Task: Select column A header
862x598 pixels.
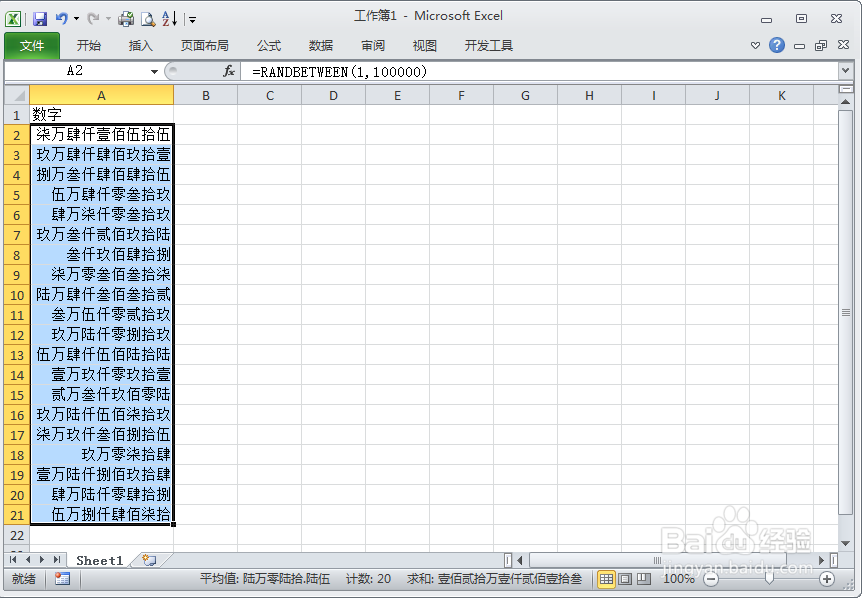Action: click(101, 96)
